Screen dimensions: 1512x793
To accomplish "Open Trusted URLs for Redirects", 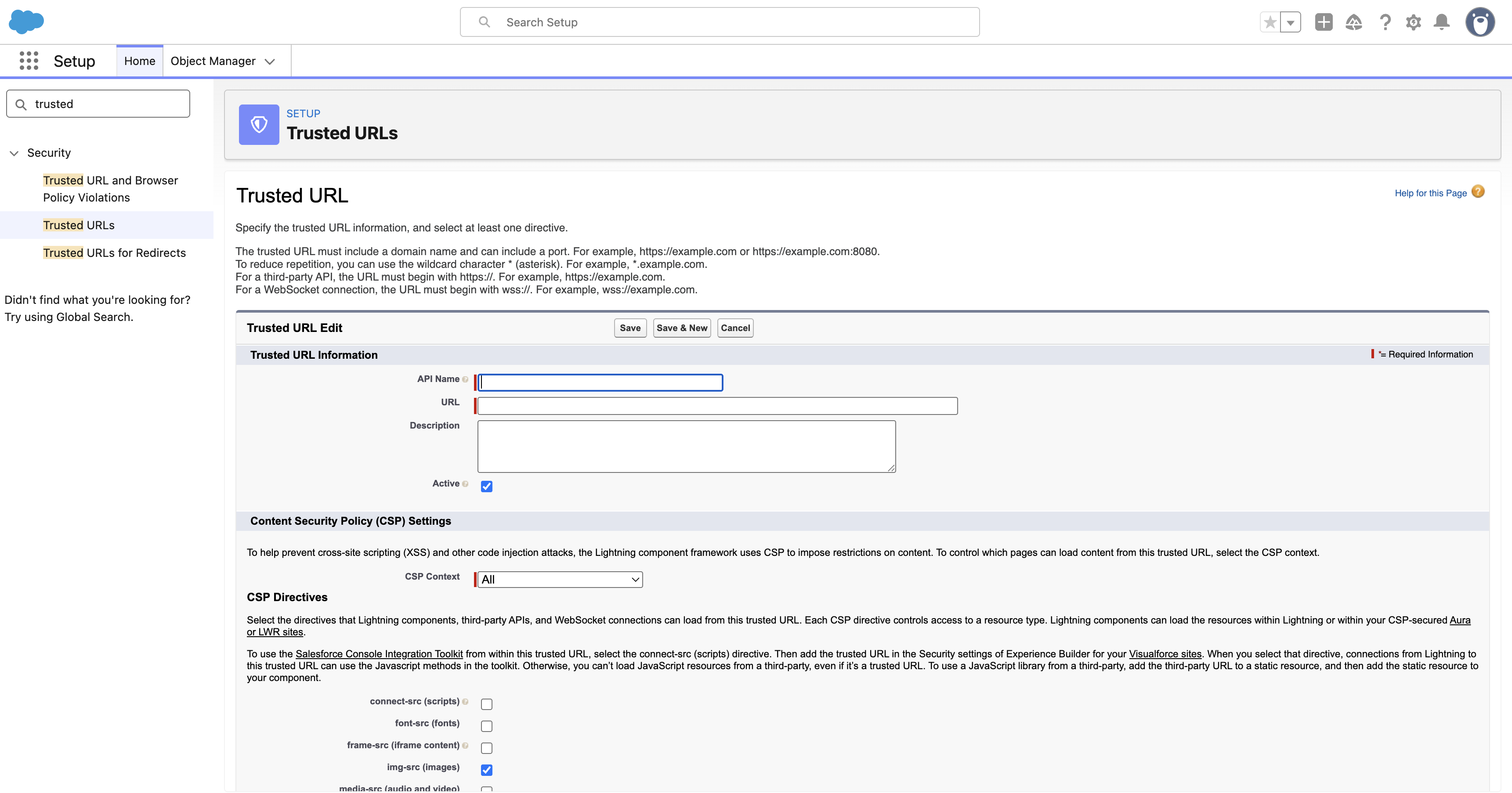I will click(115, 253).
